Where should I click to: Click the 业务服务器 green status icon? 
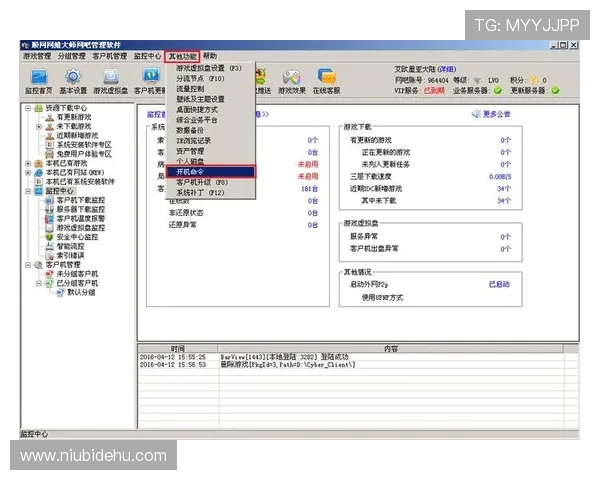[x=497, y=90]
